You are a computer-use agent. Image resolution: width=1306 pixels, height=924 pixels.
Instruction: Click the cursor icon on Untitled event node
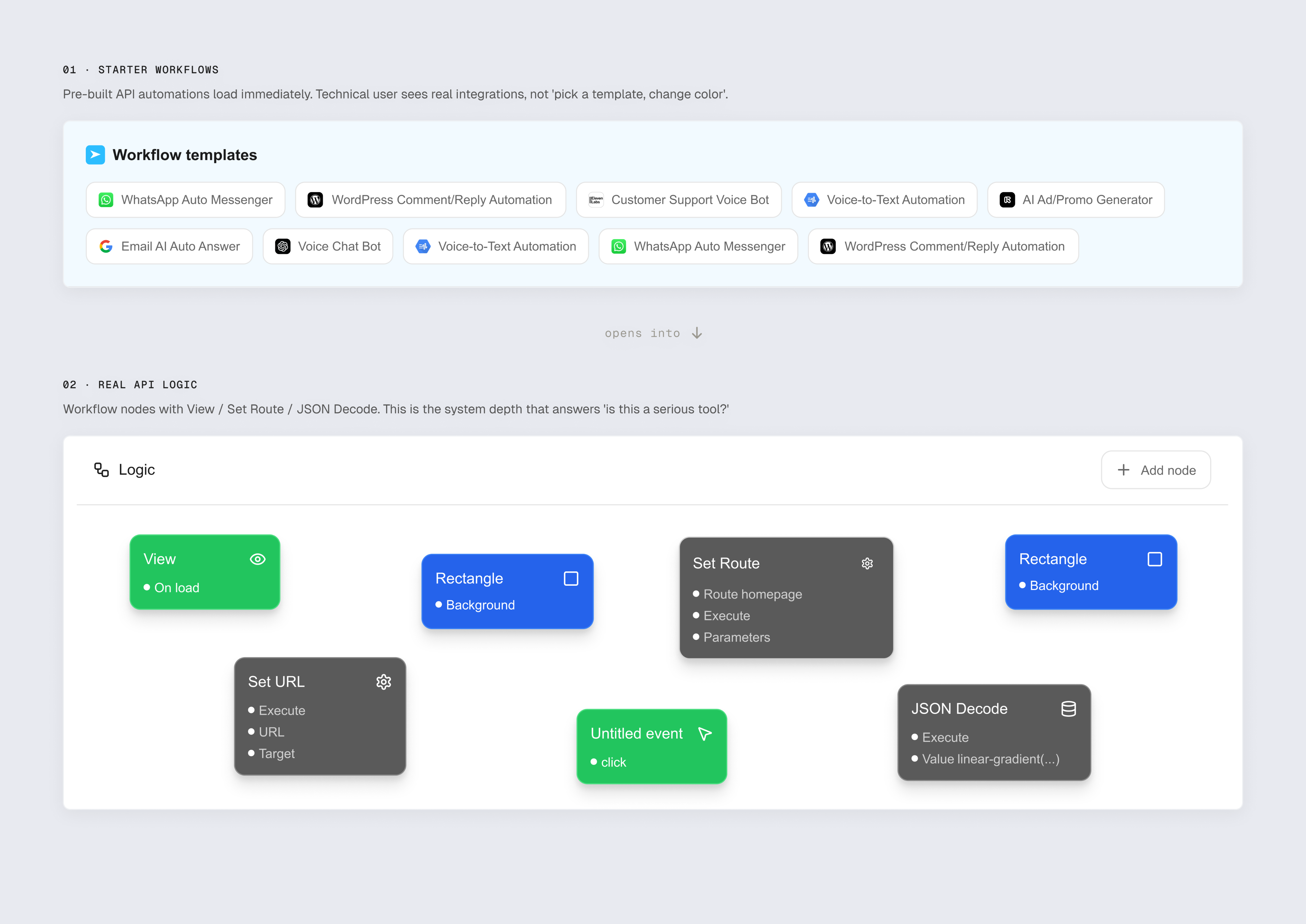[x=705, y=734]
